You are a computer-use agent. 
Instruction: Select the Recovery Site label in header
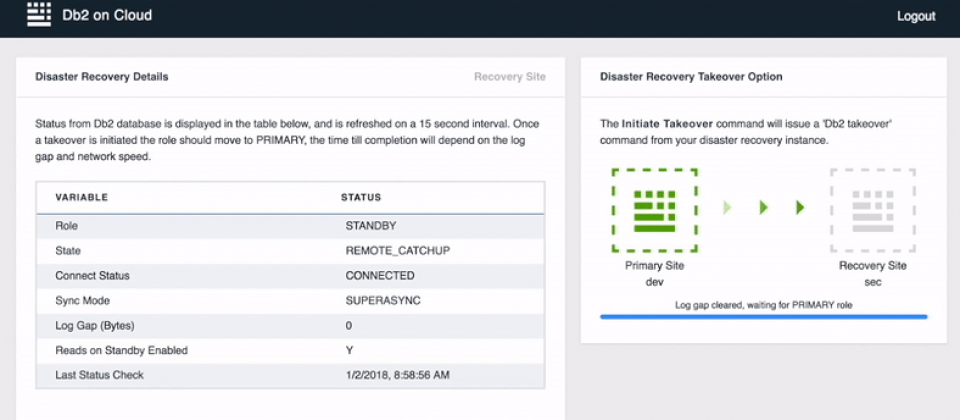pyautogui.click(x=509, y=77)
